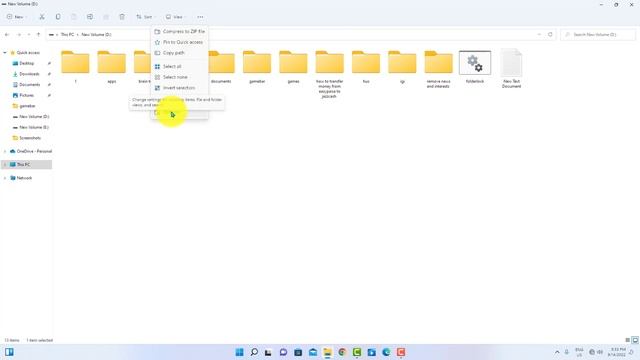This screenshot has width=640, height=360.
Task: Expand the Network node
Action: click(x=5, y=178)
